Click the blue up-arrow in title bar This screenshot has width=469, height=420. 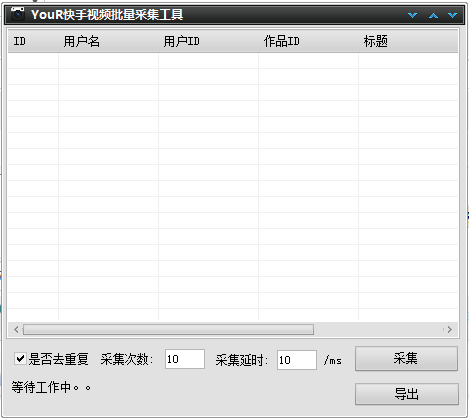433,15
